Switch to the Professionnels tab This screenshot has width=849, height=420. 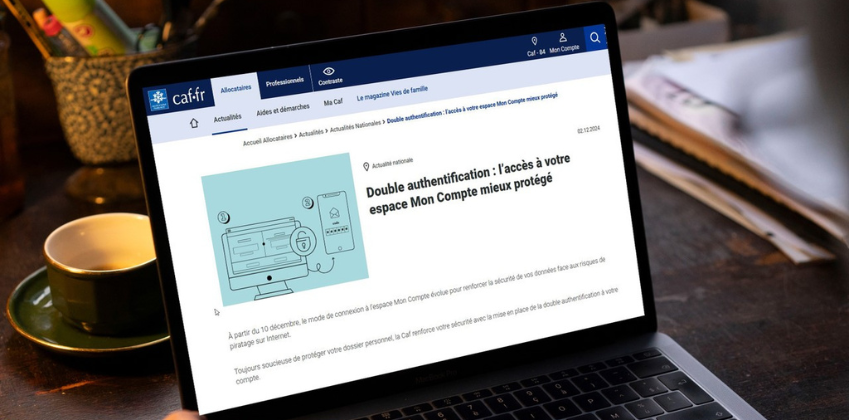tap(284, 82)
